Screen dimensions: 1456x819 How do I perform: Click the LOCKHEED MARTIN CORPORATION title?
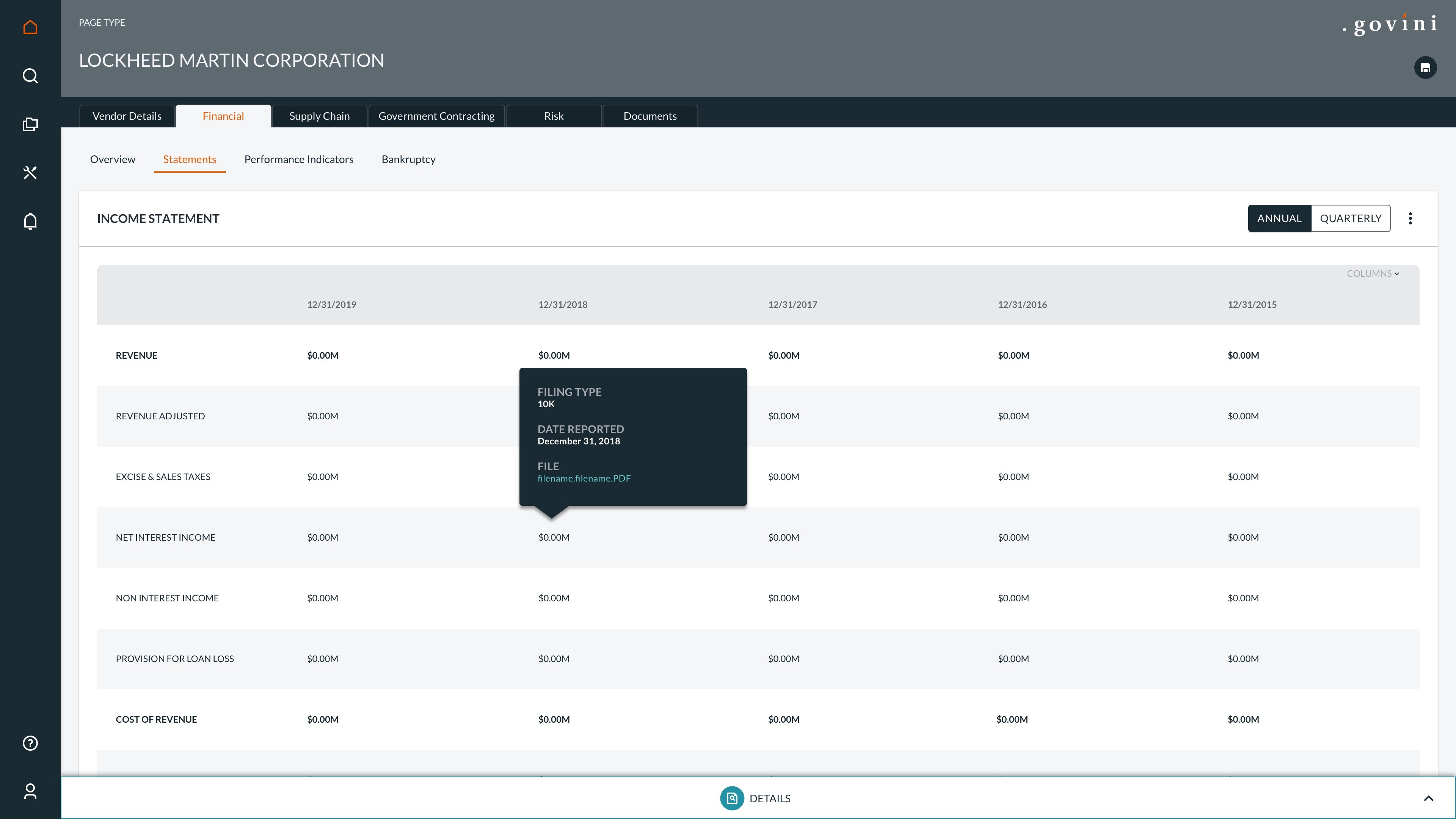[x=231, y=60]
